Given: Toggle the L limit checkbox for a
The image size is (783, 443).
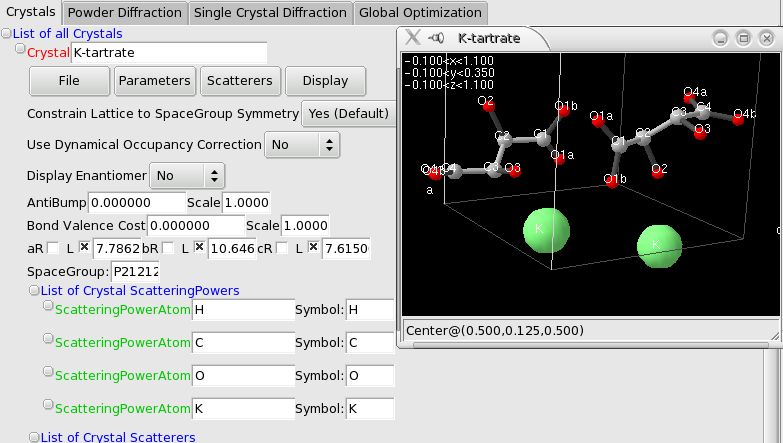Looking at the screenshot, I should pyautogui.click(x=84, y=247).
